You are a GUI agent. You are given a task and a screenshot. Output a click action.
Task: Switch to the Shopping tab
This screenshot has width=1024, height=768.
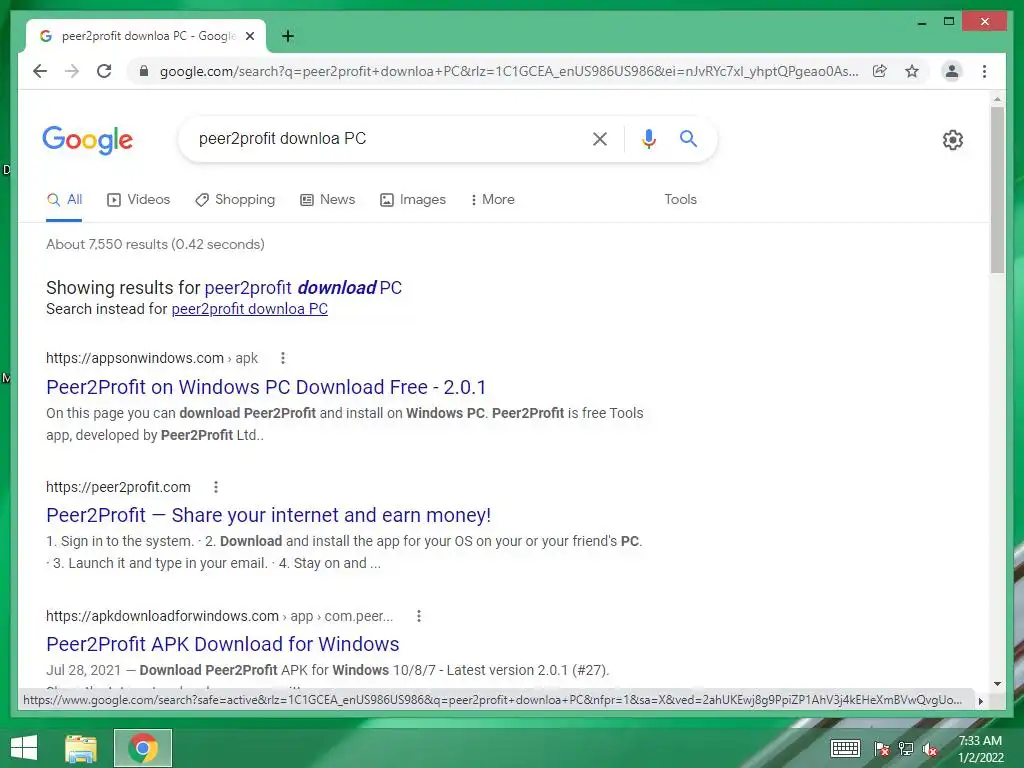tap(235, 200)
